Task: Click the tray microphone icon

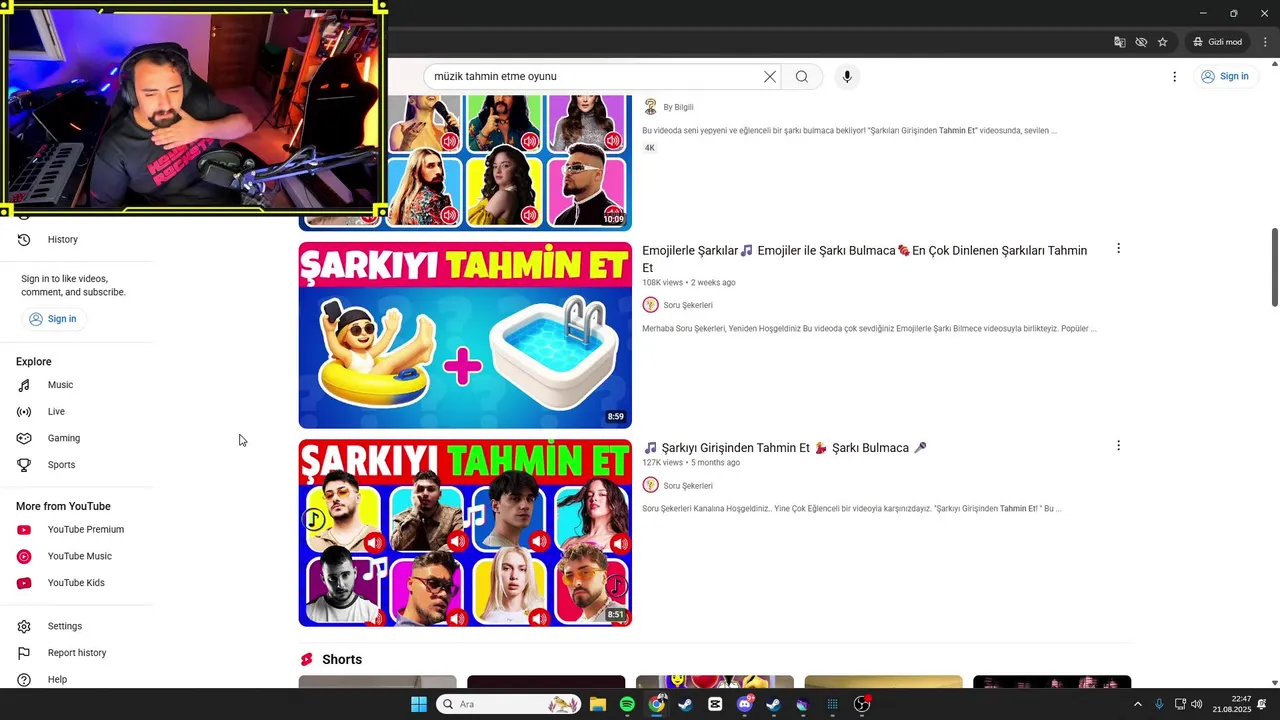Action: (x=1159, y=704)
